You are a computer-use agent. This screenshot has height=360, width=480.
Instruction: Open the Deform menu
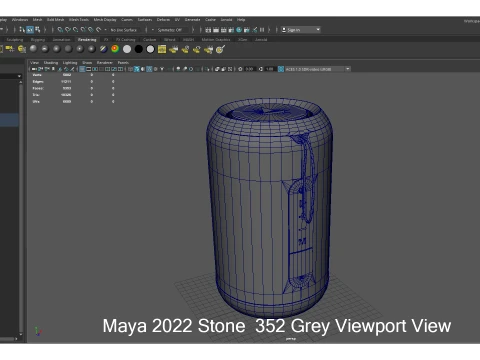pos(163,20)
